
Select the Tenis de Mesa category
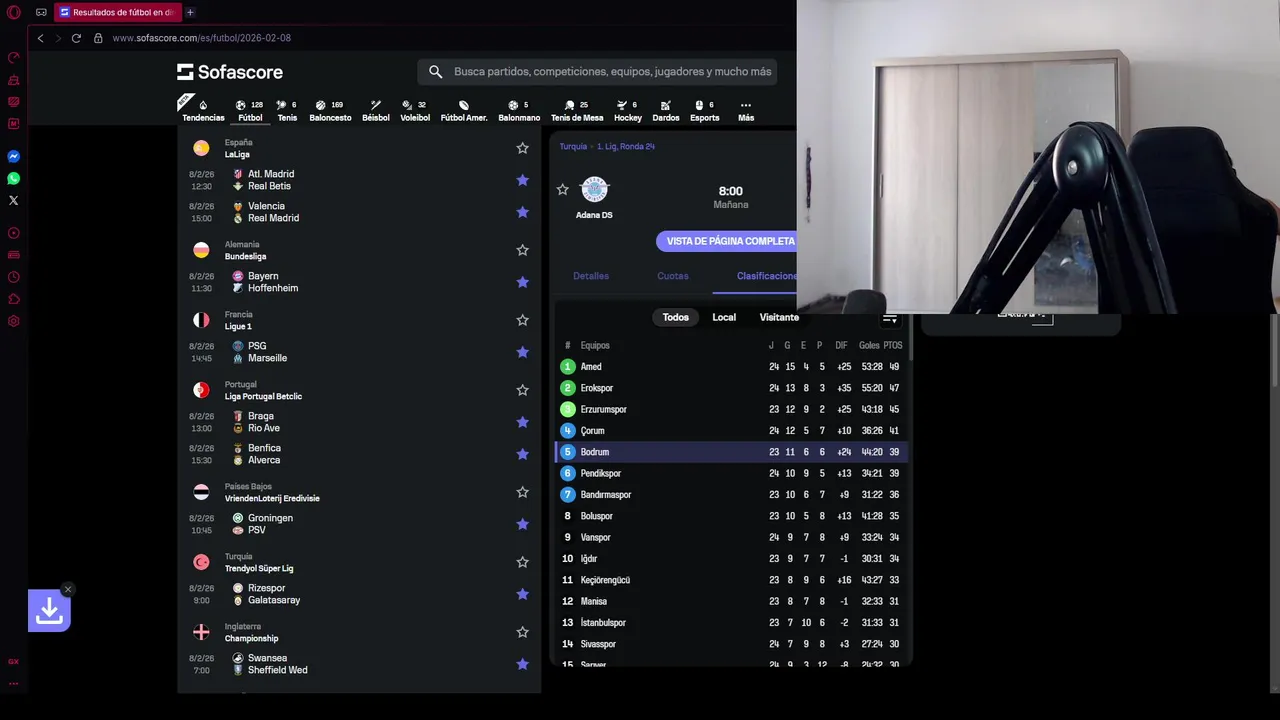point(577,110)
